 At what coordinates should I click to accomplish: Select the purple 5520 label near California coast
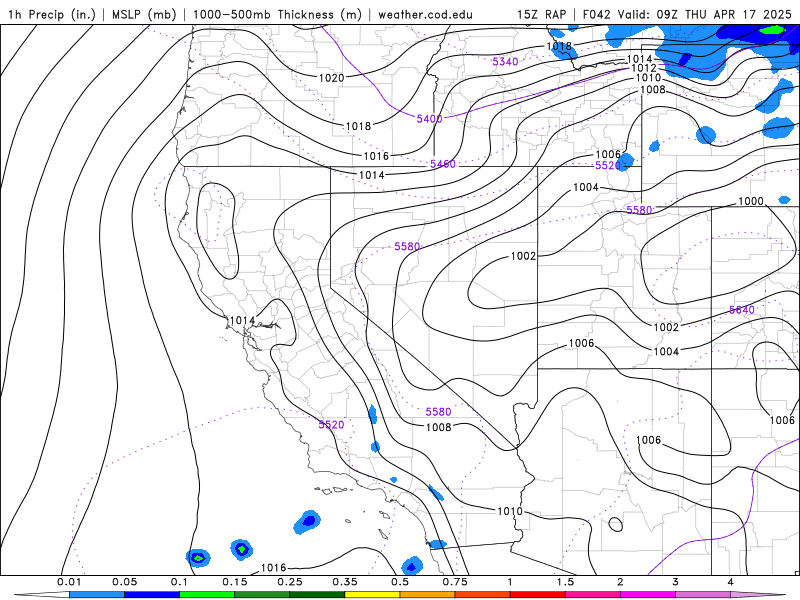point(332,424)
